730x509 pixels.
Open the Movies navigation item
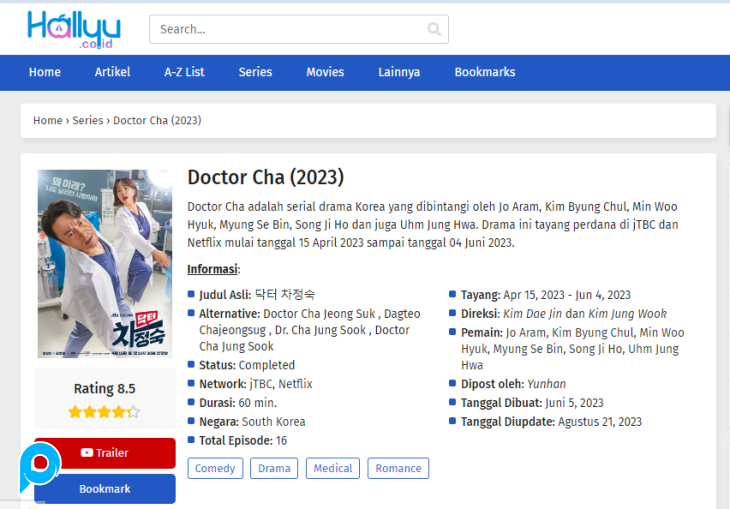coord(325,72)
